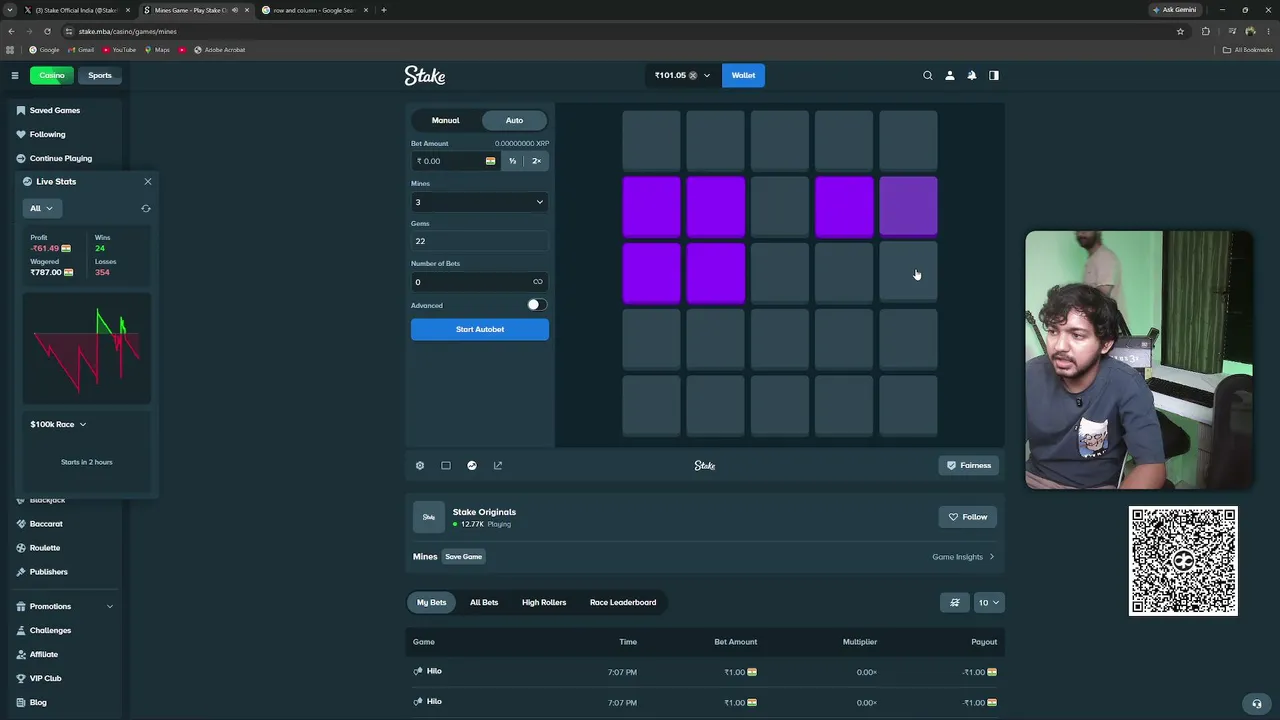Open the Chrome media control icon
Screen dimensions: 1280x720
pos(1232,31)
